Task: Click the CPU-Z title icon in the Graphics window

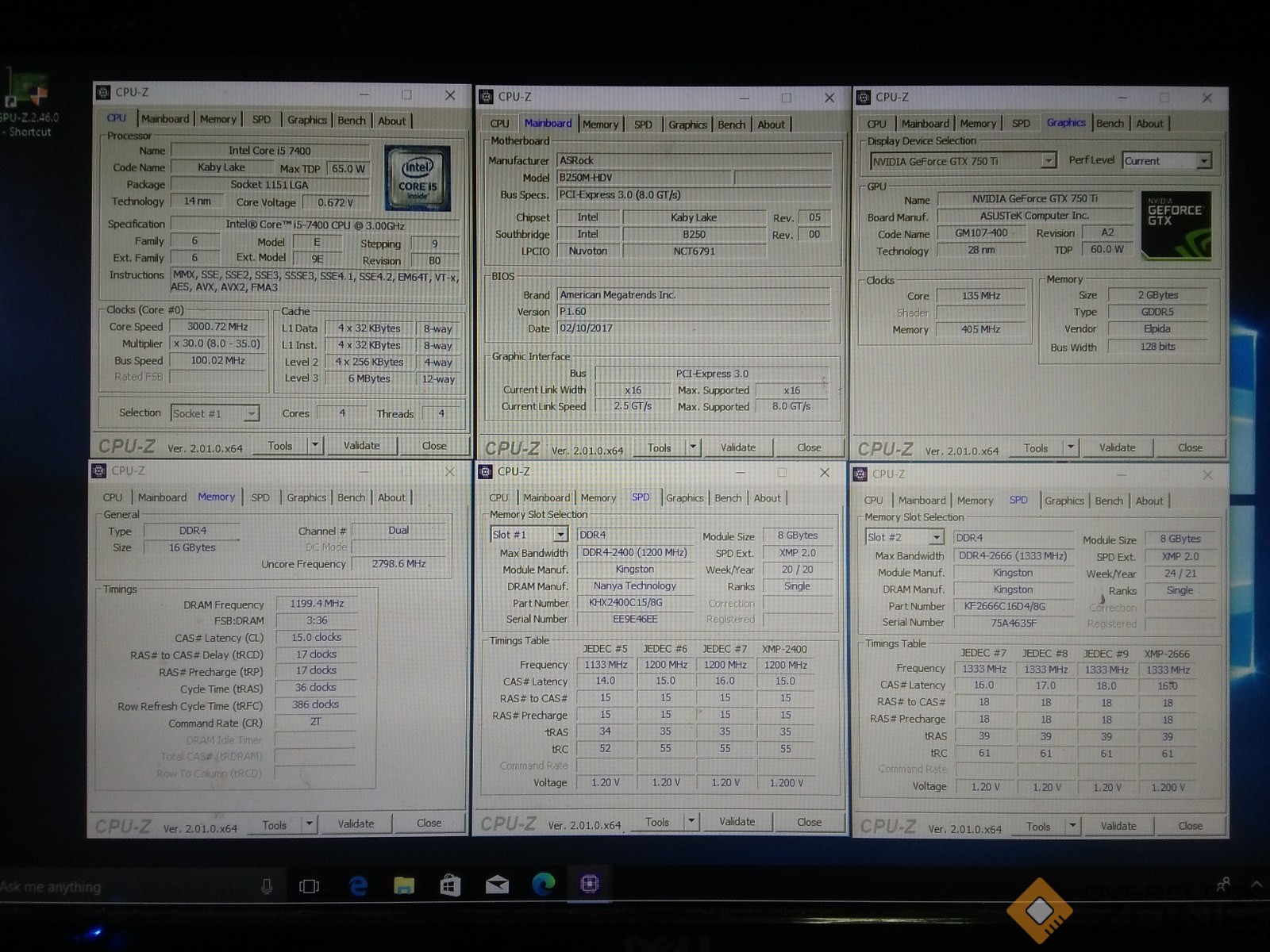Action: 864,97
